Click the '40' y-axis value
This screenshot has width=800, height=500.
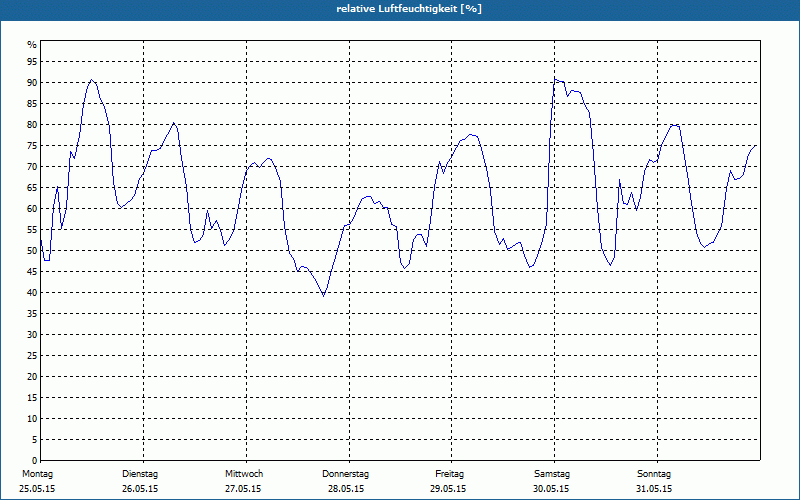(x=32, y=293)
